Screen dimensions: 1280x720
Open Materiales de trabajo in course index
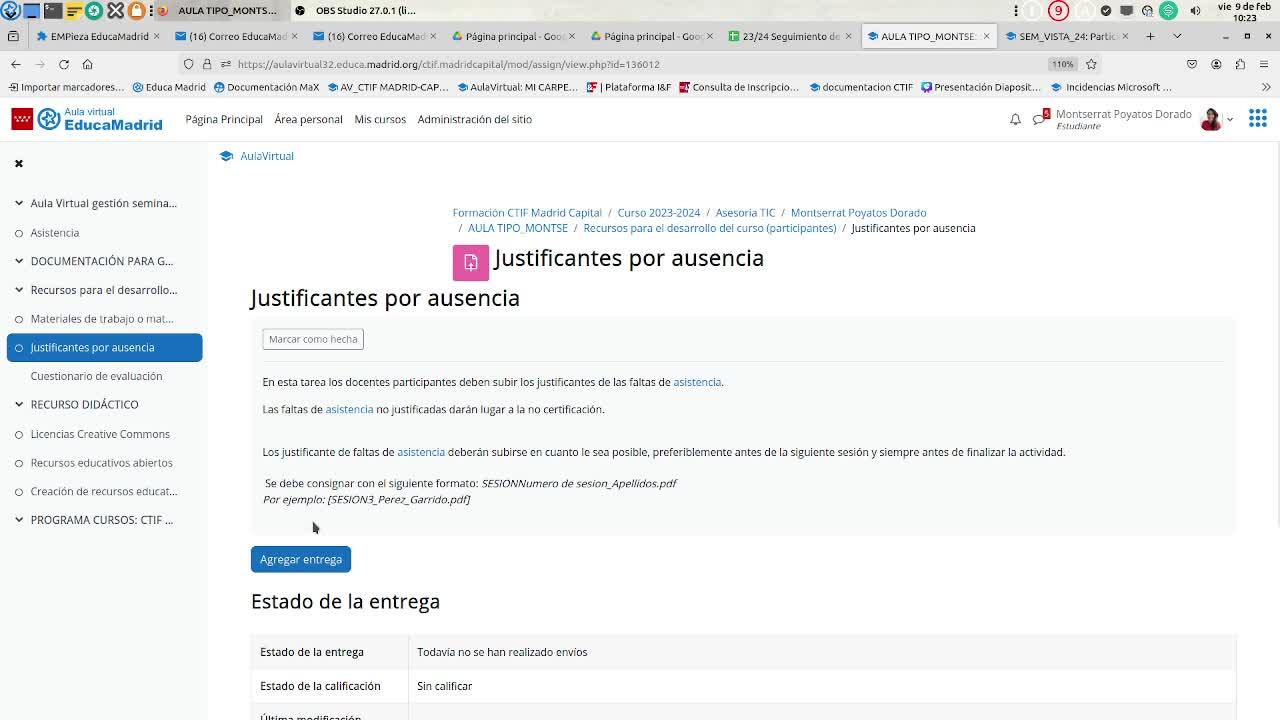(x=102, y=319)
